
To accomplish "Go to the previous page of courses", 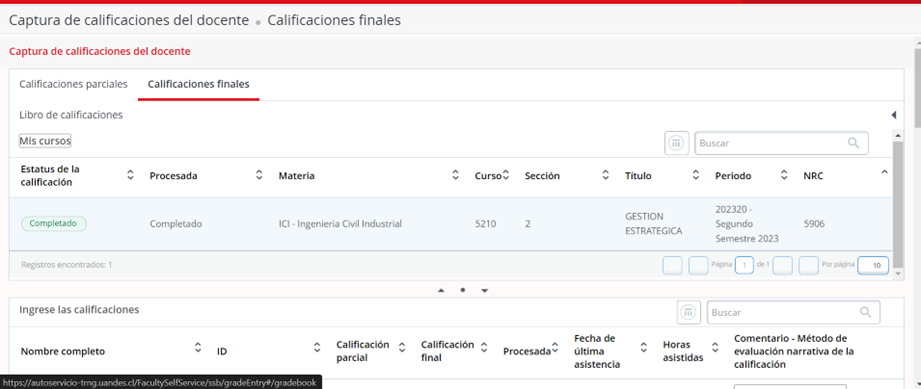I will 698,266.
